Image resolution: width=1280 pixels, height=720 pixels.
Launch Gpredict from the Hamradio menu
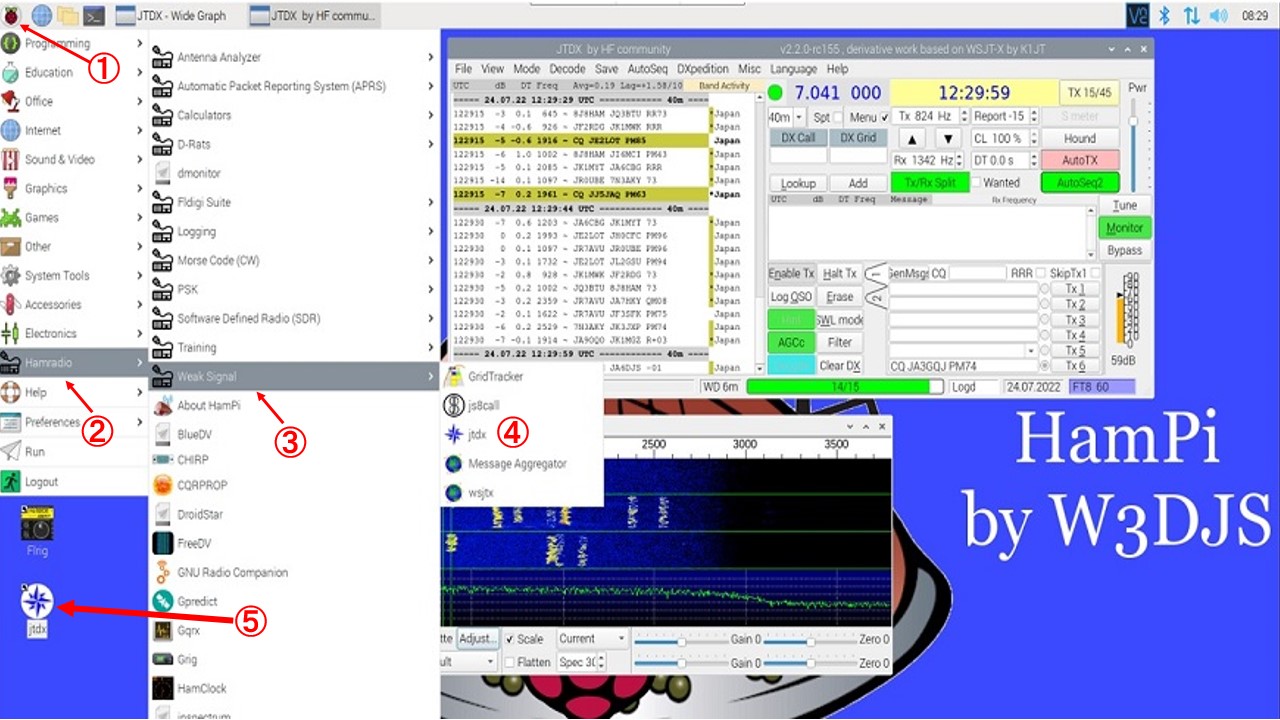tap(294, 601)
